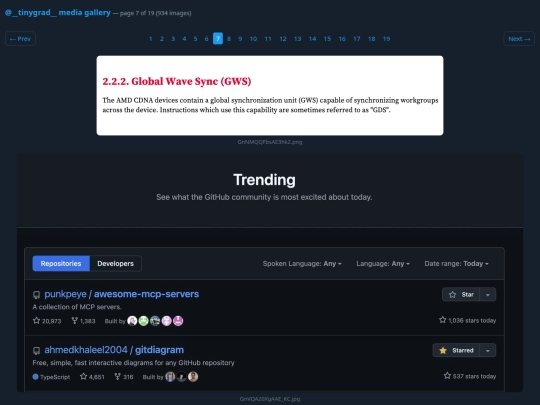Click the star count icon showing 4,651
Viewport: 540px width, 405px height.
[83, 376]
